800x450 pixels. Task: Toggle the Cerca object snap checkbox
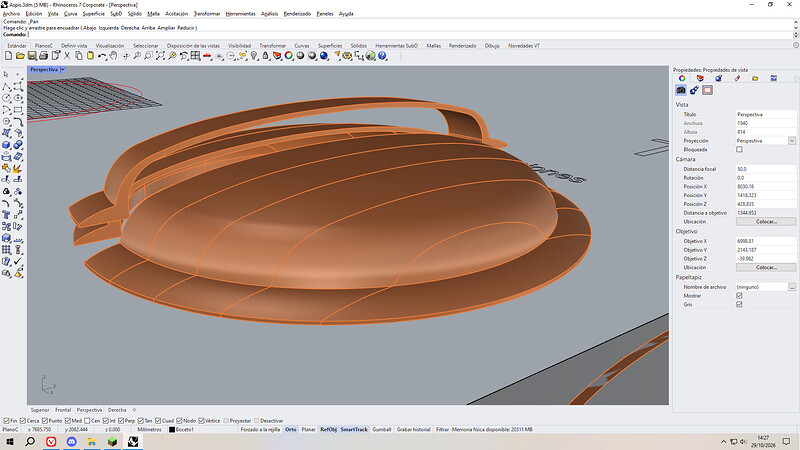coord(23,420)
